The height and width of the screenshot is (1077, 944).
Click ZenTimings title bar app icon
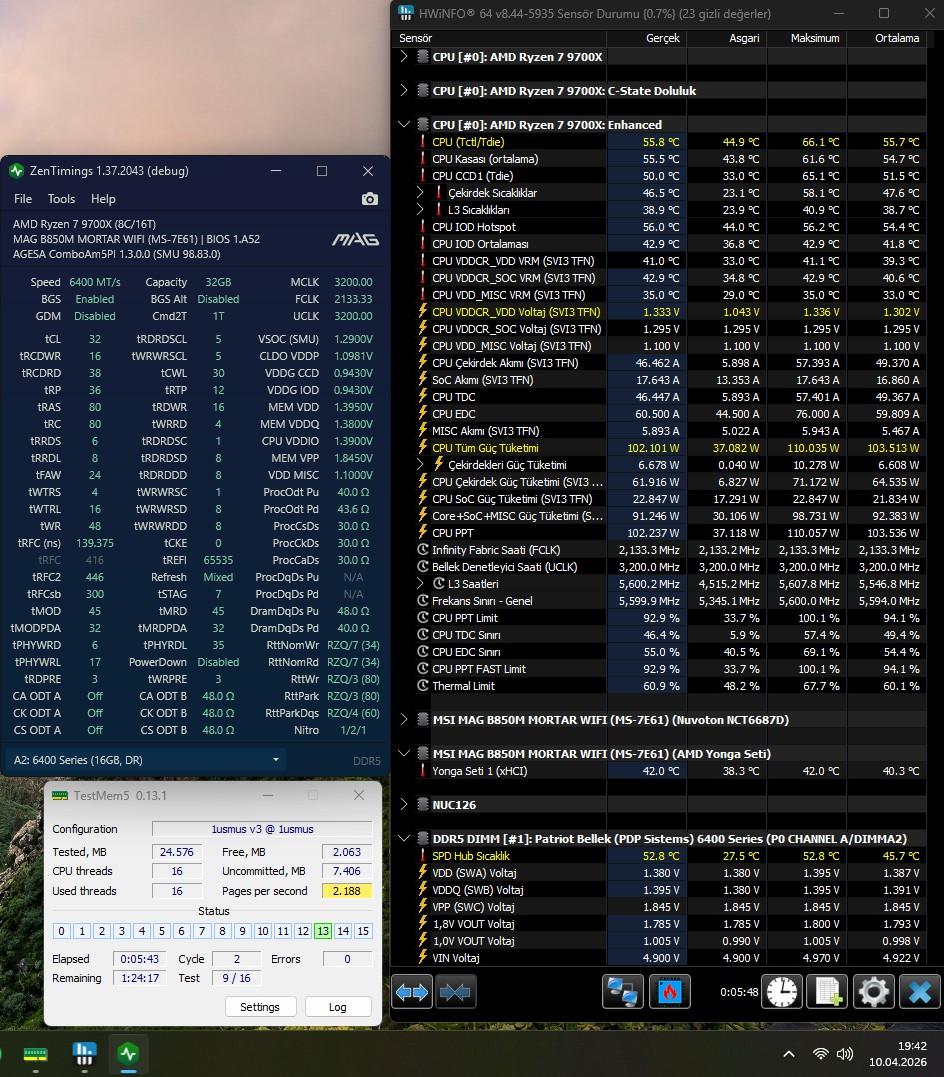pos(16,171)
